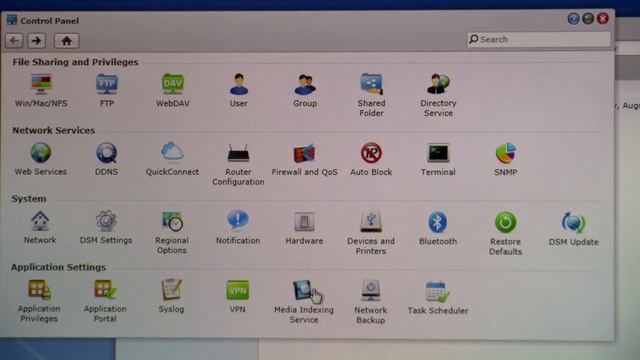Return to Control Panel home
This screenshot has height=360, width=640.
tap(66, 40)
